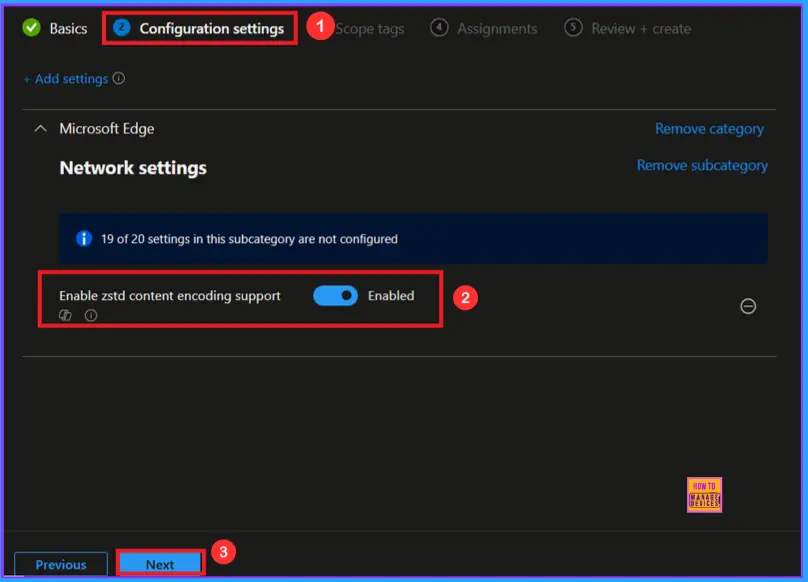Go to the Scope tags step

369,29
